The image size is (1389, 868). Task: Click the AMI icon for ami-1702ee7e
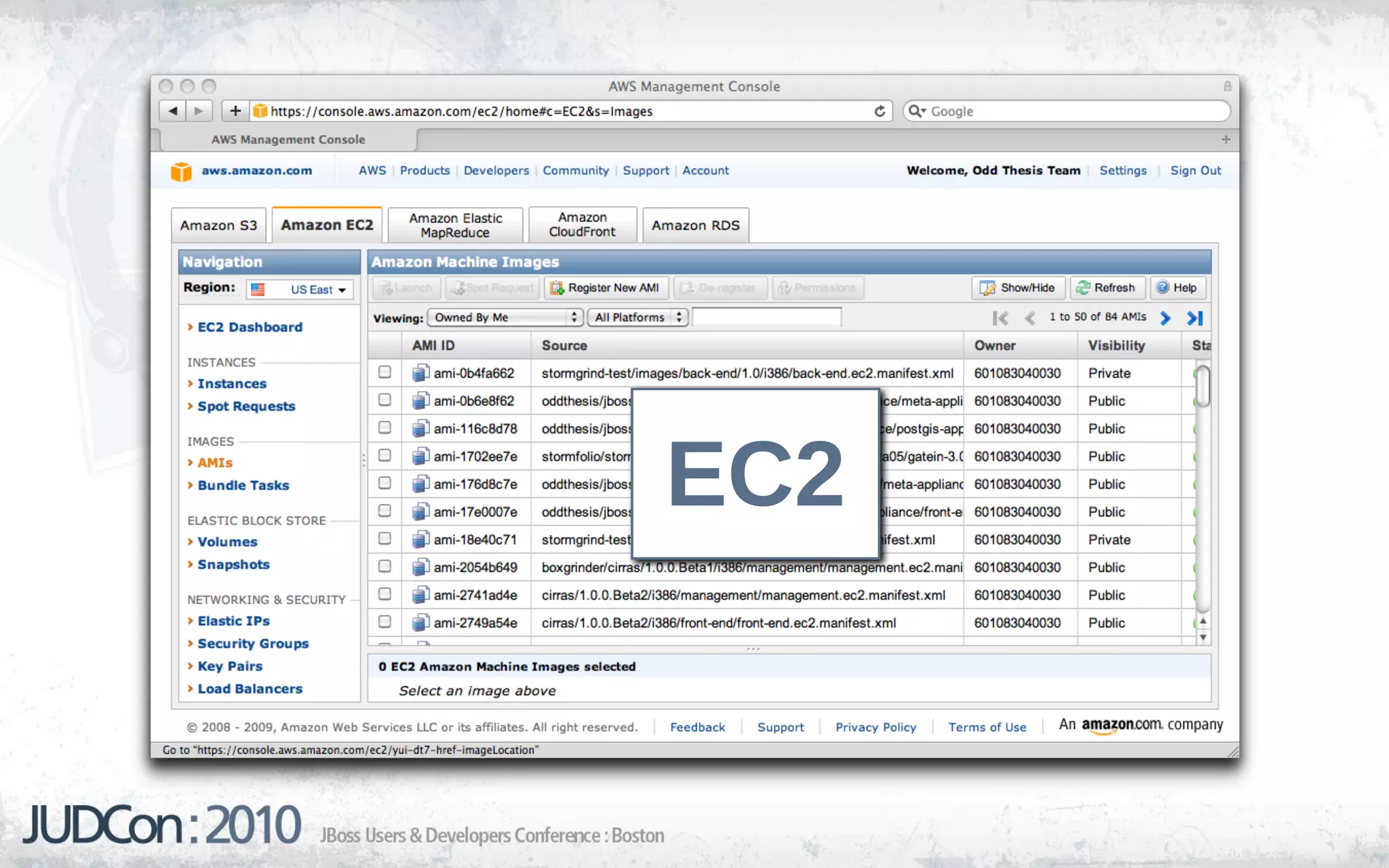coord(420,456)
